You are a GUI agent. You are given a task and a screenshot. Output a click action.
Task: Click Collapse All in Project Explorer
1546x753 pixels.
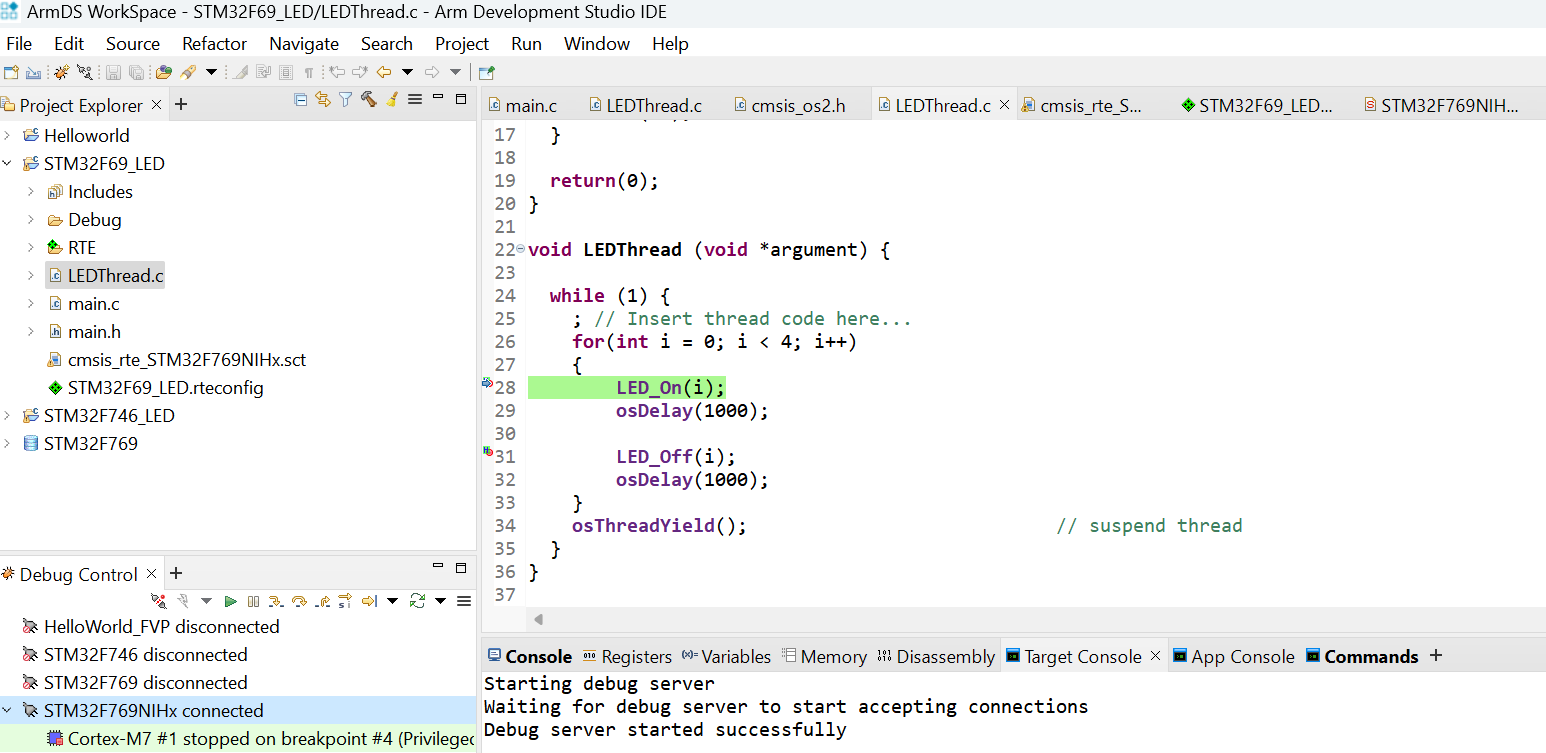(x=300, y=99)
